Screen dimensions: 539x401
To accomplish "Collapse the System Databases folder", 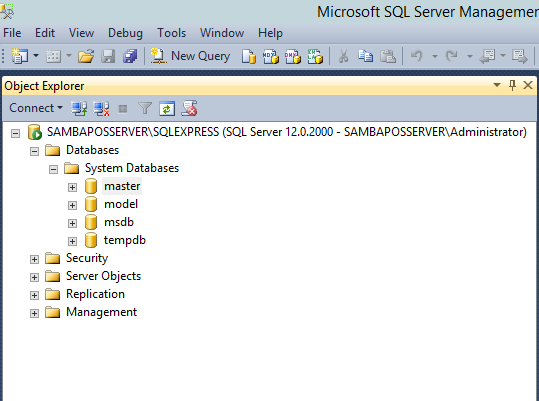I will (x=53, y=169).
